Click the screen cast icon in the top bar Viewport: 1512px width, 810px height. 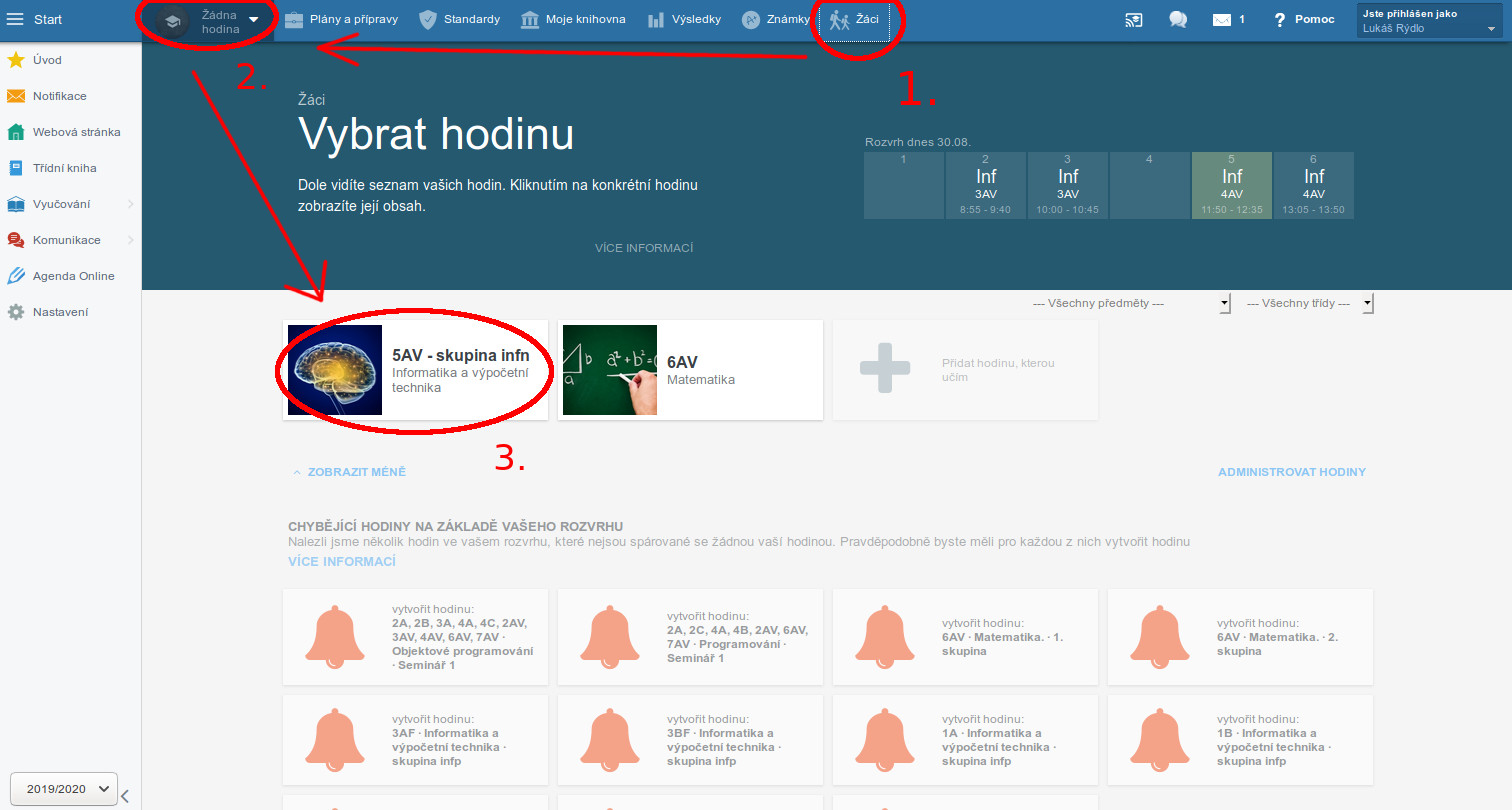(1133, 20)
